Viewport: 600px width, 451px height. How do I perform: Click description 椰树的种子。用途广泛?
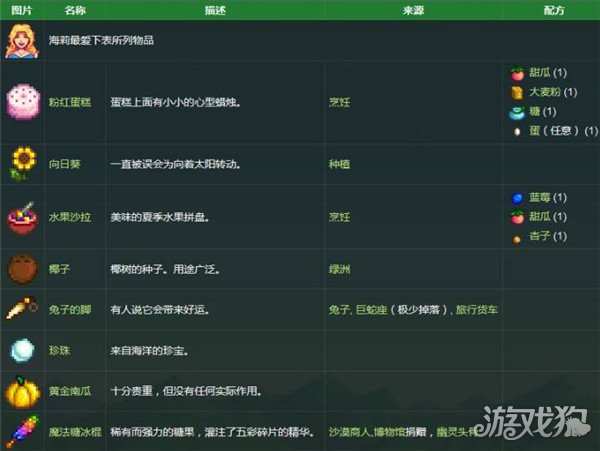point(165,269)
